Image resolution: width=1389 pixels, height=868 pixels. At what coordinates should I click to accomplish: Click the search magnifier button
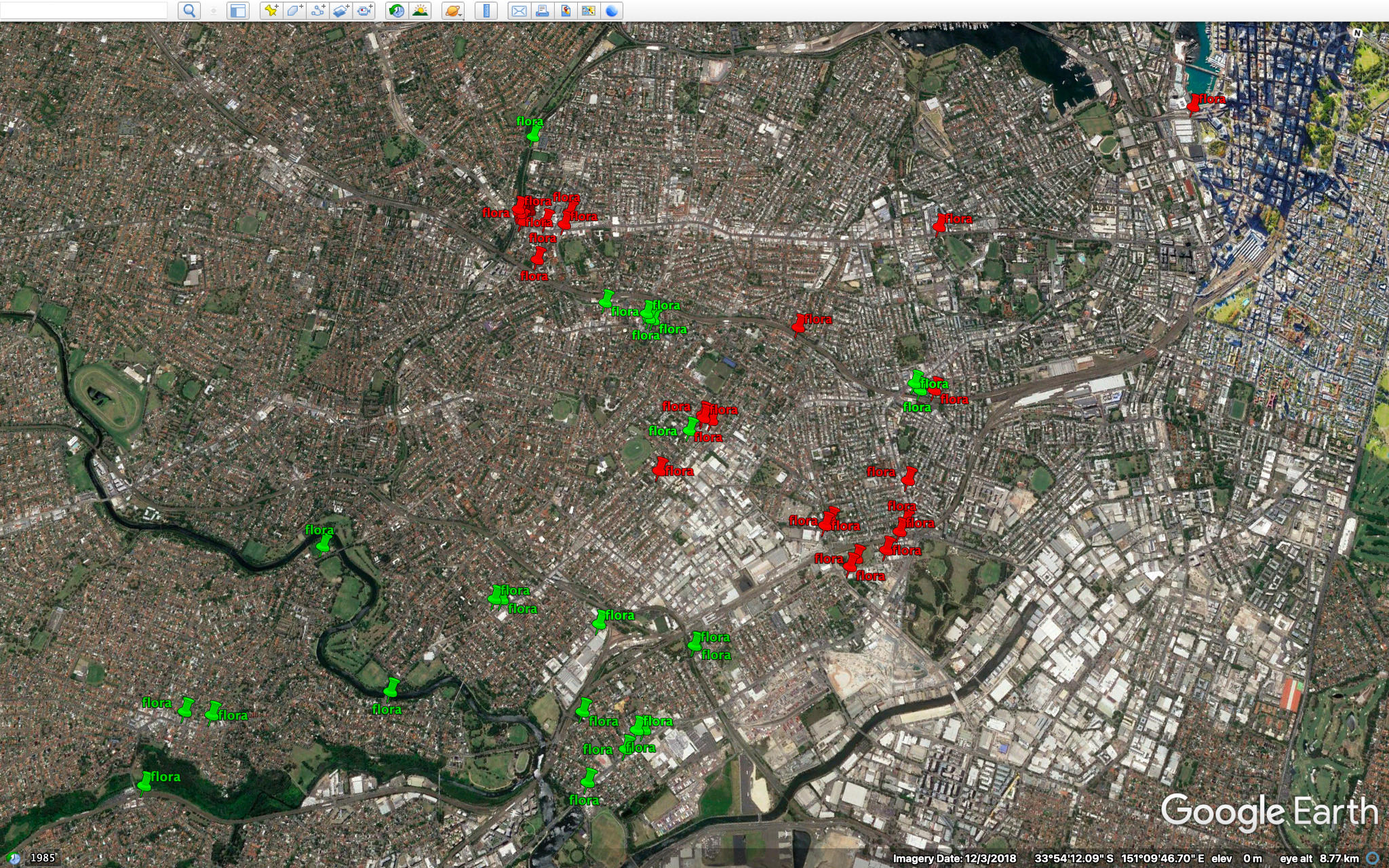pos(189,11)
